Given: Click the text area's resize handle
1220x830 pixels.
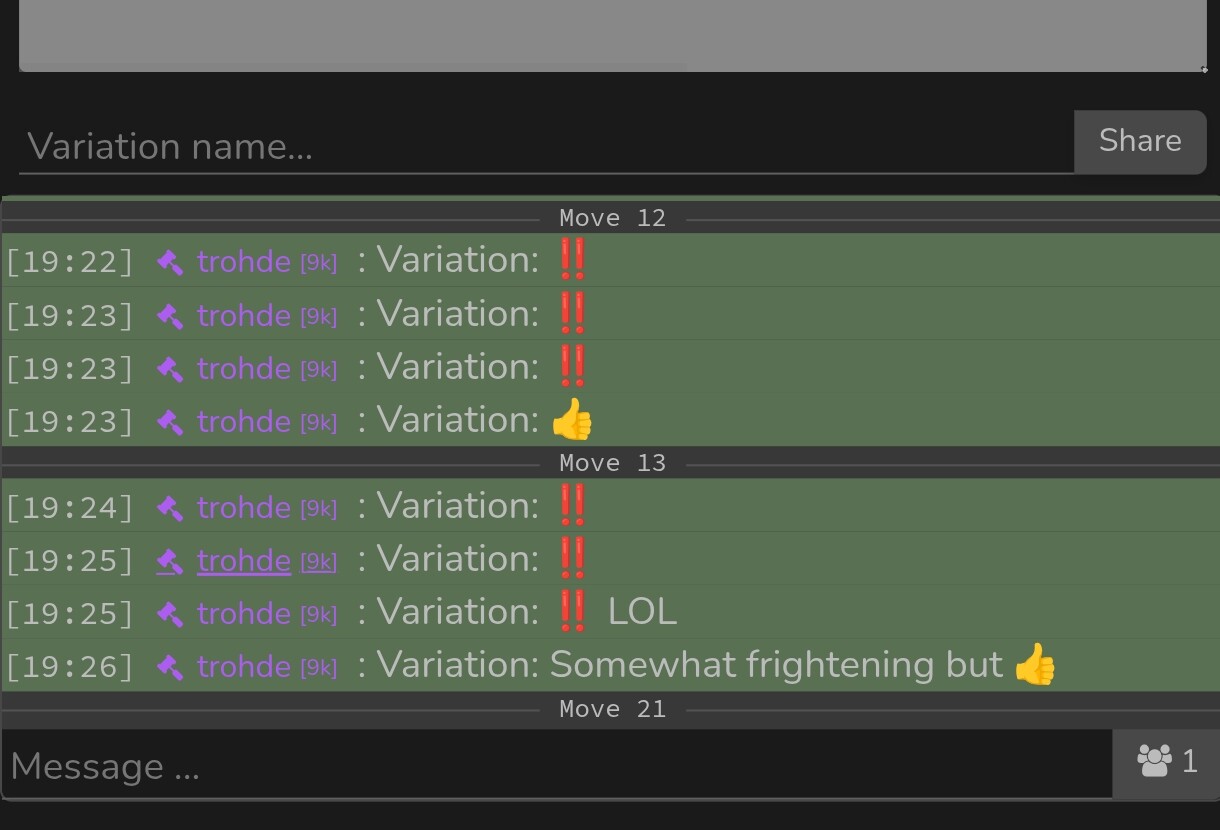Looking at the screenshot, I should pyautogui.click(x=1203, y=69).
